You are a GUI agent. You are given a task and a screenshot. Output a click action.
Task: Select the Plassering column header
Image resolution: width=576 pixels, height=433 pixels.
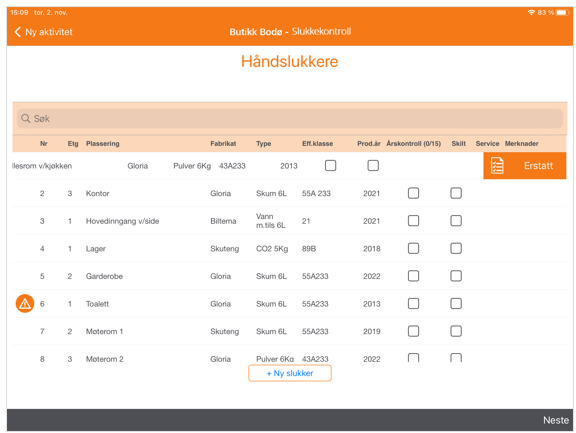click(x=102, y=144)
